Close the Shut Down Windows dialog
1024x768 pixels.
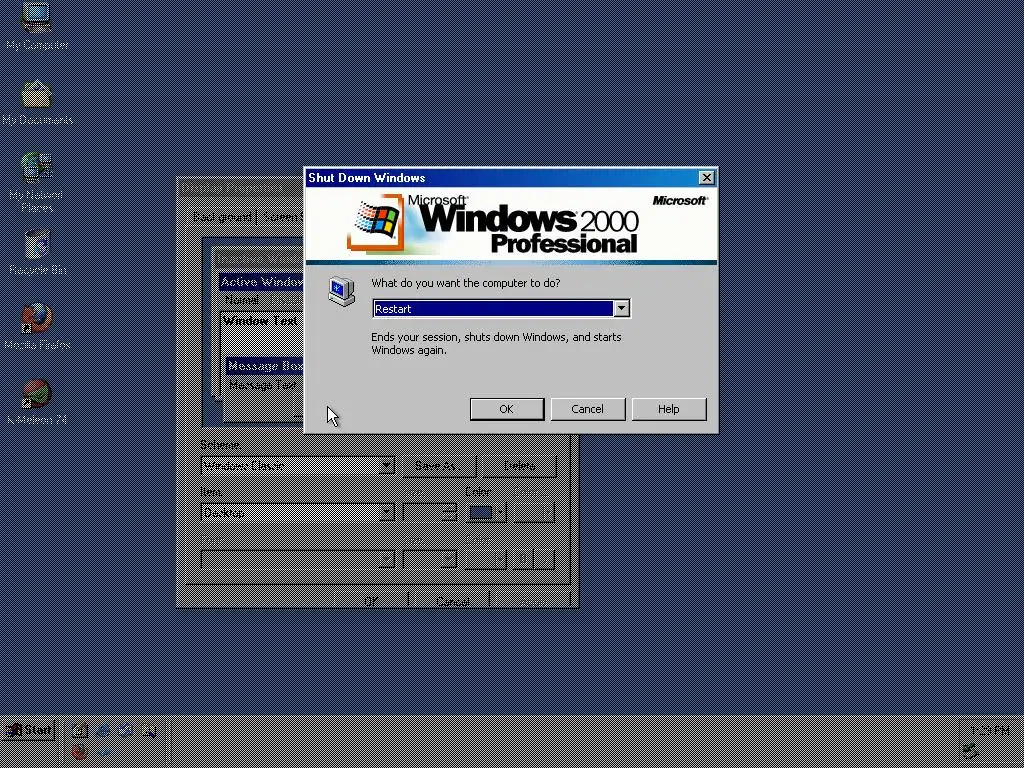click(x=707, y=178)
